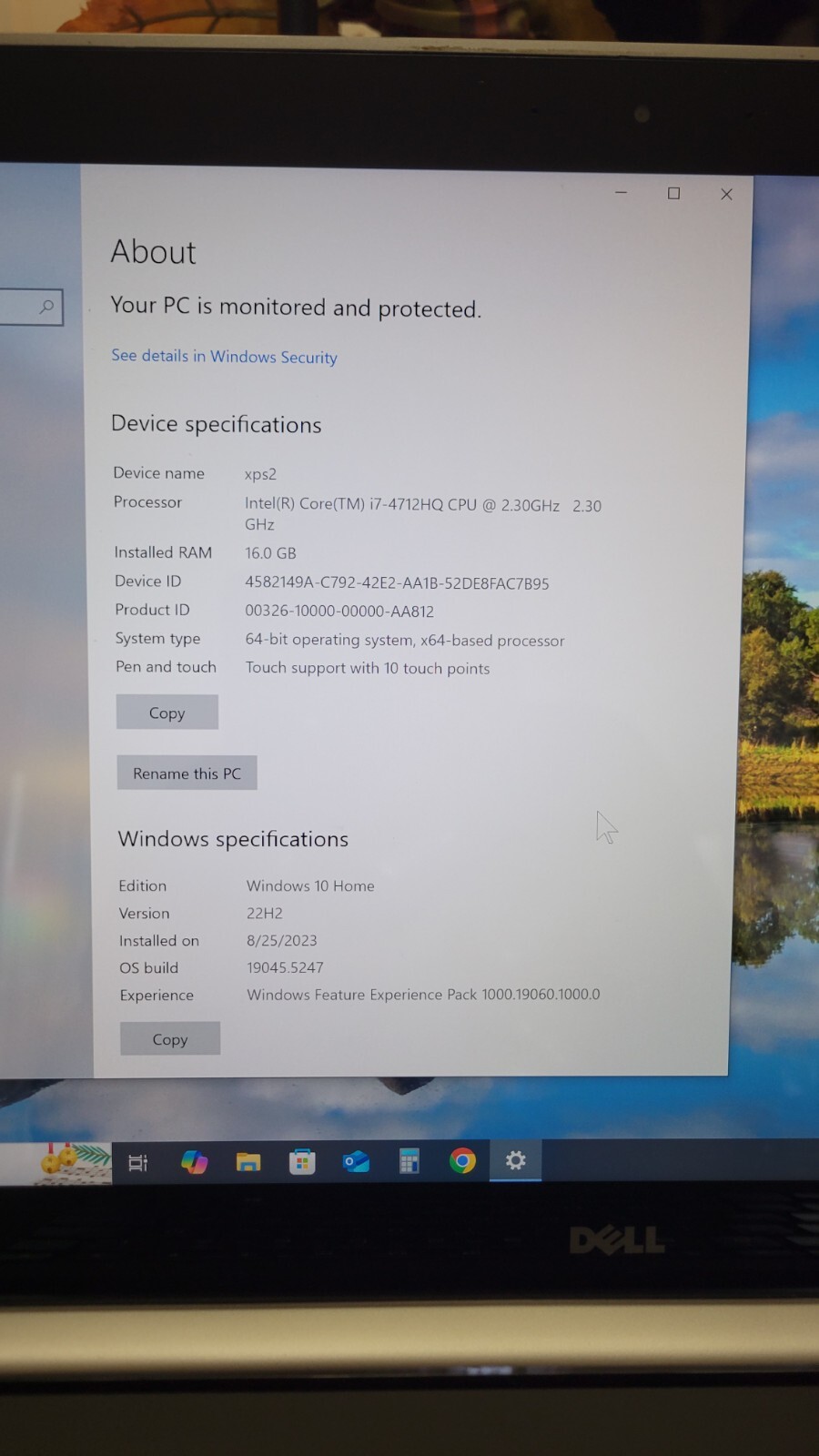Click the search magnifier icon in Settings
Viewport: 819px width, 1456px height.
[x=46, y=307]
